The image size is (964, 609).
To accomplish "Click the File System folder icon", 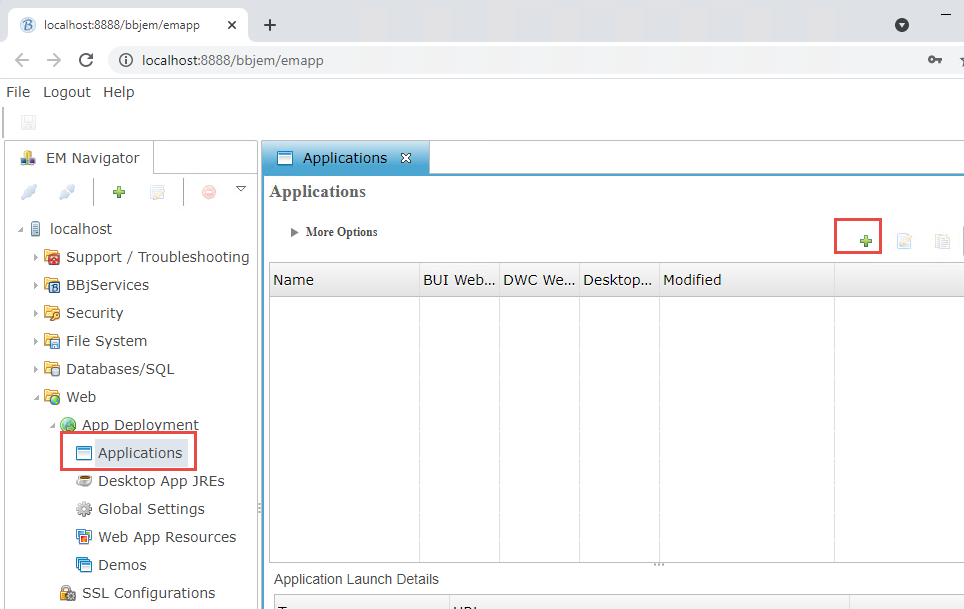I will click(x=52, y=341).
